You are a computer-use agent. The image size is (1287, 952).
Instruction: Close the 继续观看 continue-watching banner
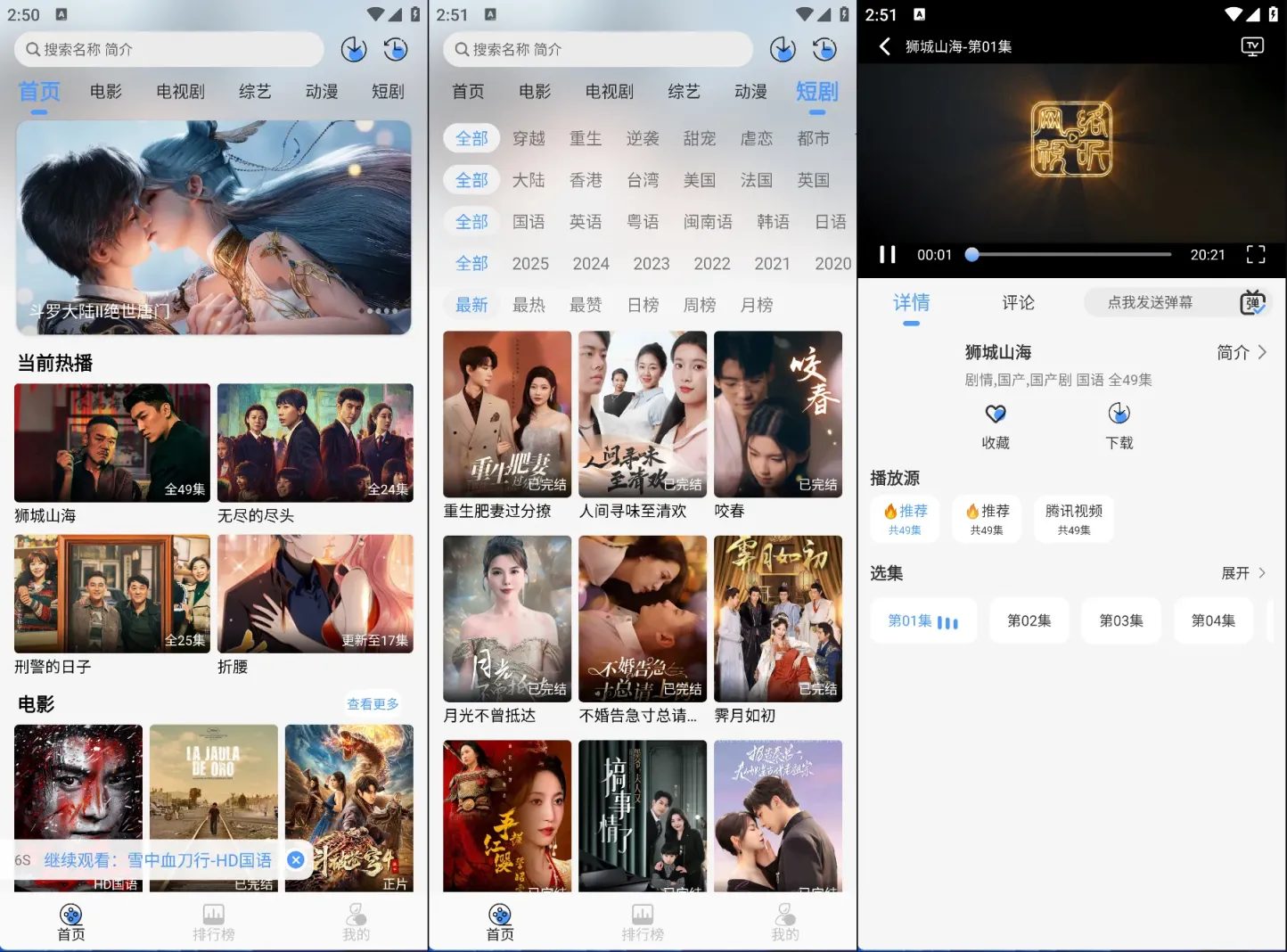click(x=296, y=859)
